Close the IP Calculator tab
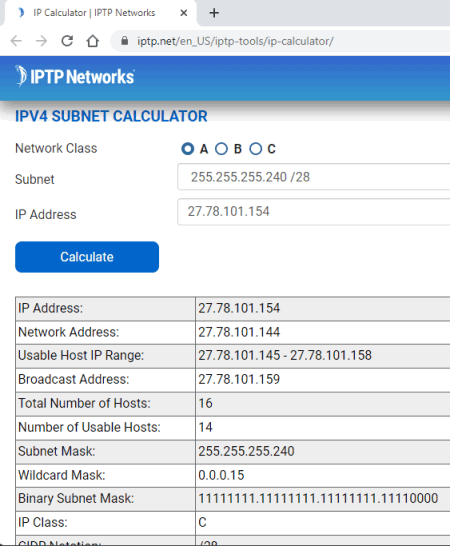This screenshot has height=546, width=450. (184, 13)
